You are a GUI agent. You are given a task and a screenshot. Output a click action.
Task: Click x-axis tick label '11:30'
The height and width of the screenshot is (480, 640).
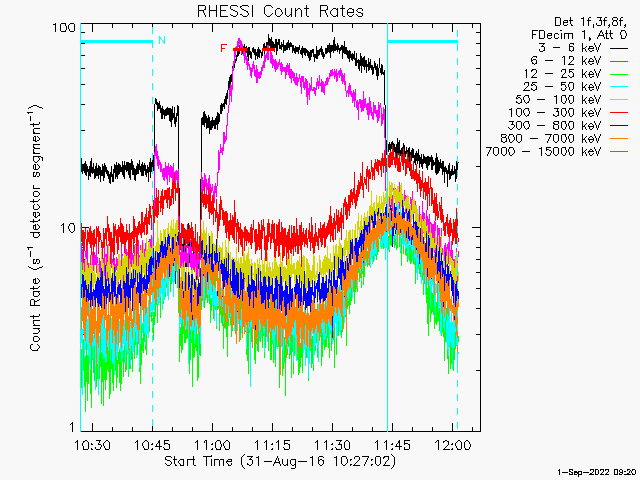pyautogui.click(x=332, y=445)
